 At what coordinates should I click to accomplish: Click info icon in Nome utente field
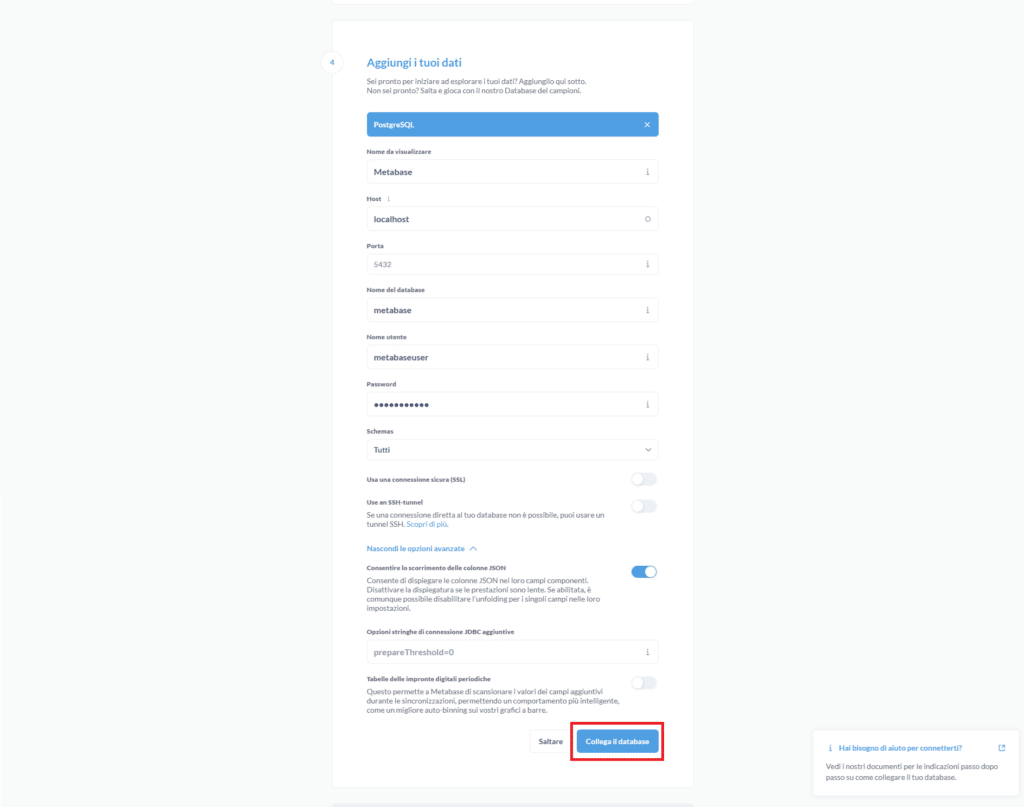(648, 357)
